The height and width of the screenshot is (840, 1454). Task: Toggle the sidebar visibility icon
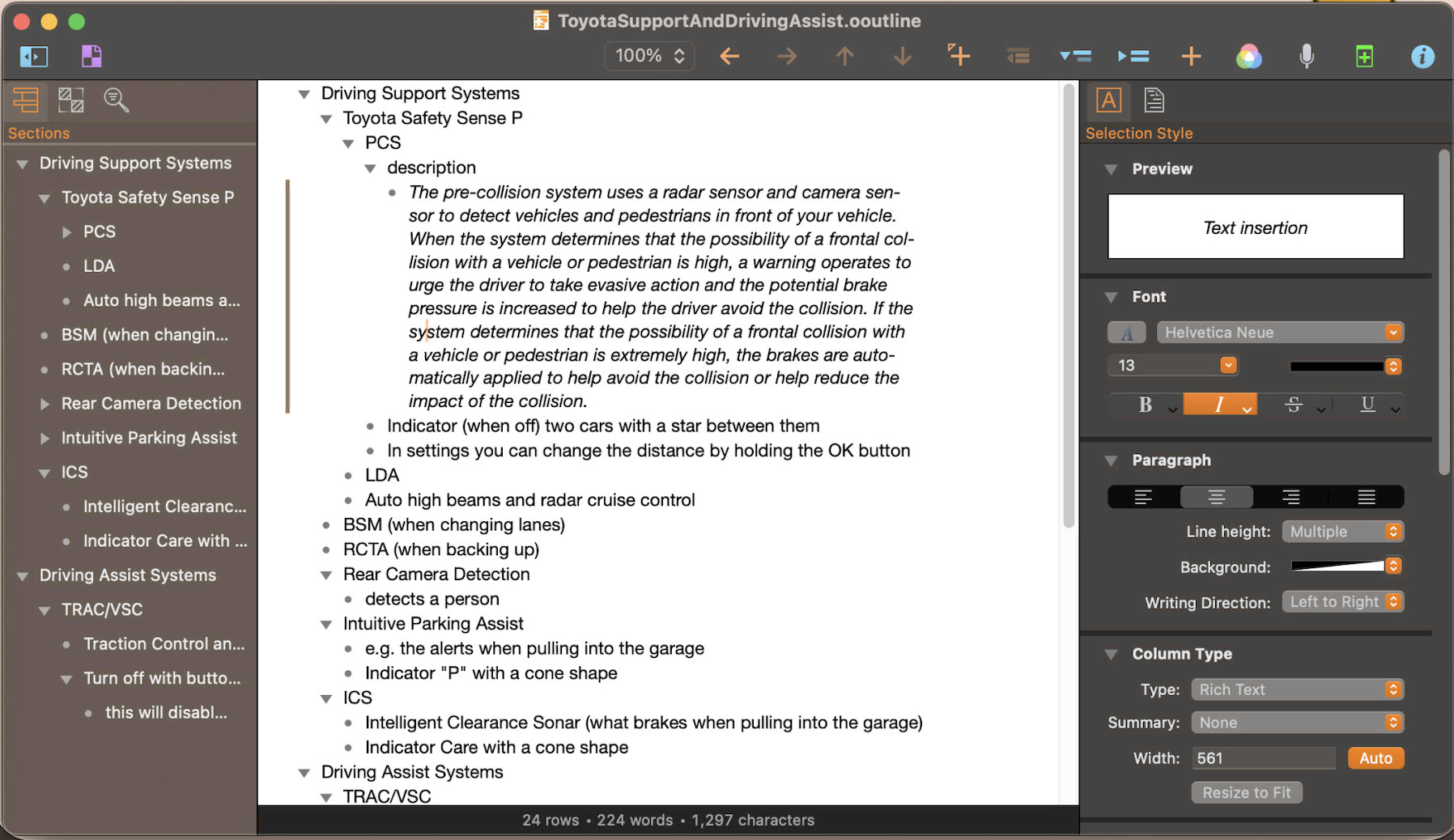[34, 56]
